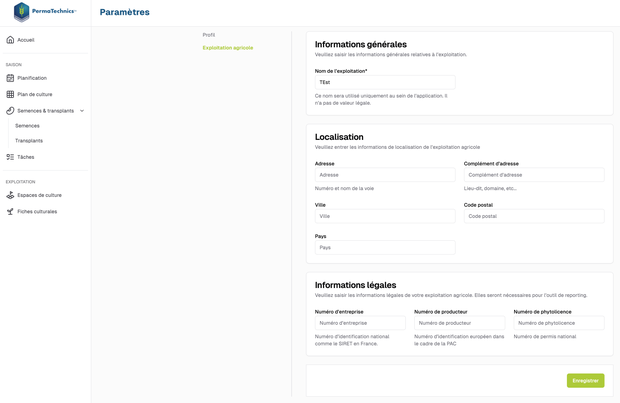Image resolution: width=620 pixels, height=403 pixels.
Task: Select the Exploitation agricole tab
Action: [228, 48]
